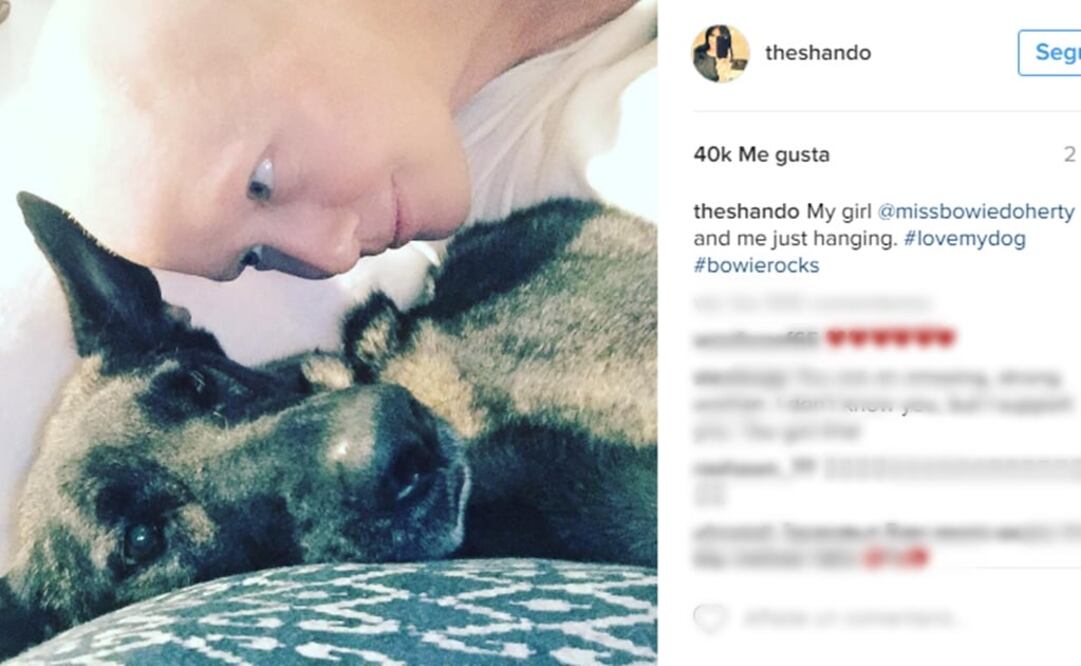Open the #lovemydog hashtag
The image size is (1081, 666).
(964, 239)
